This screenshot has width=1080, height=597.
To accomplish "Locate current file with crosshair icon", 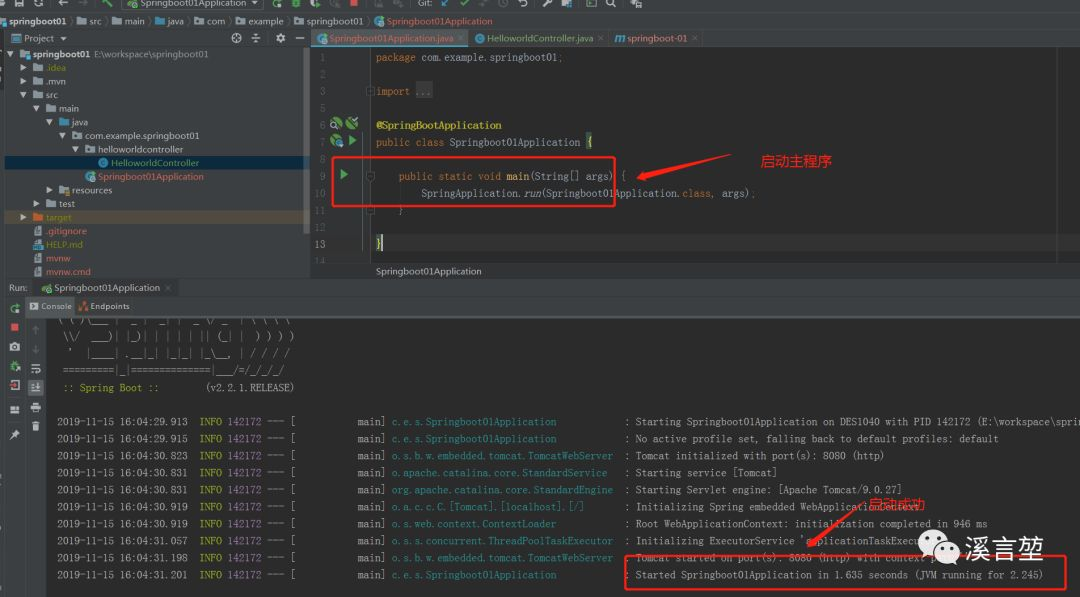I will coord(236,39).
